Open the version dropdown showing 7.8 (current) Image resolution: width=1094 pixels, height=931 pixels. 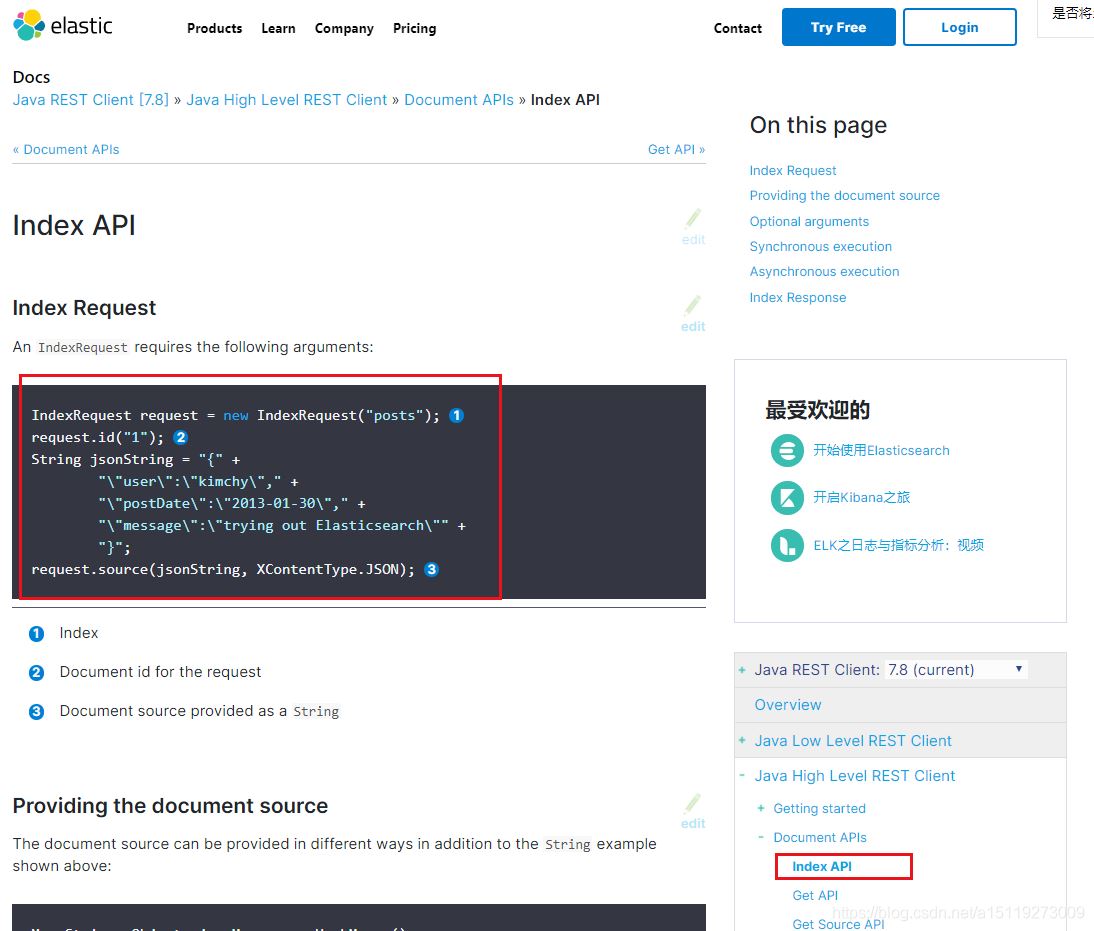956,670
